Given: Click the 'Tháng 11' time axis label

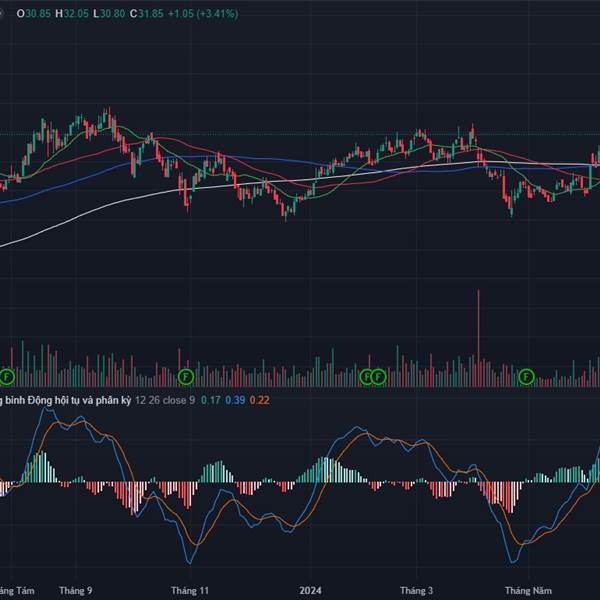Looking at the screenshot, I should [x=190, y=590].
